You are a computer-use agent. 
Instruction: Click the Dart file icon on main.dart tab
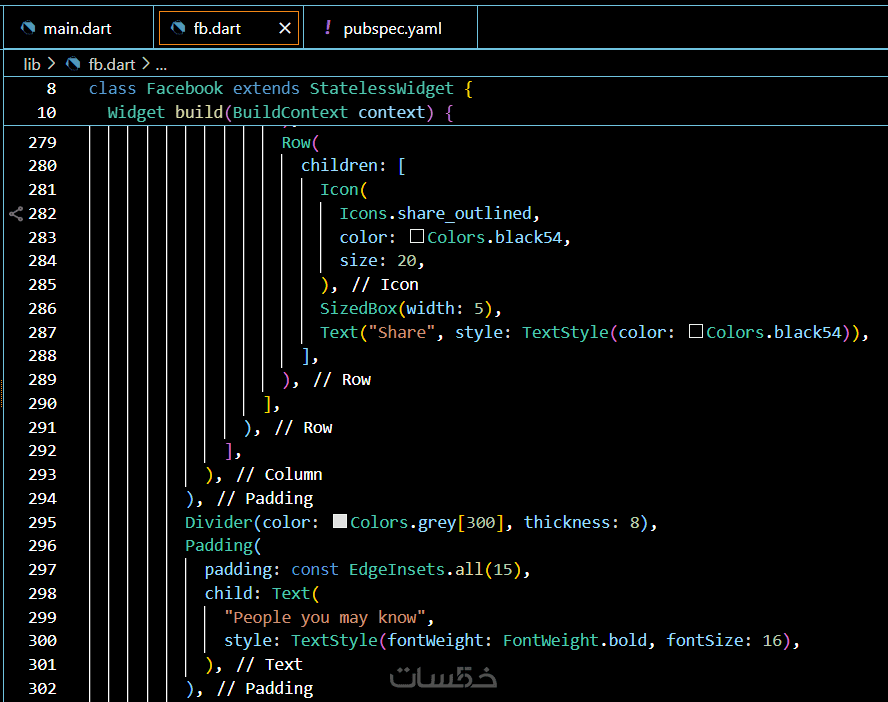(x=28, y=28)
